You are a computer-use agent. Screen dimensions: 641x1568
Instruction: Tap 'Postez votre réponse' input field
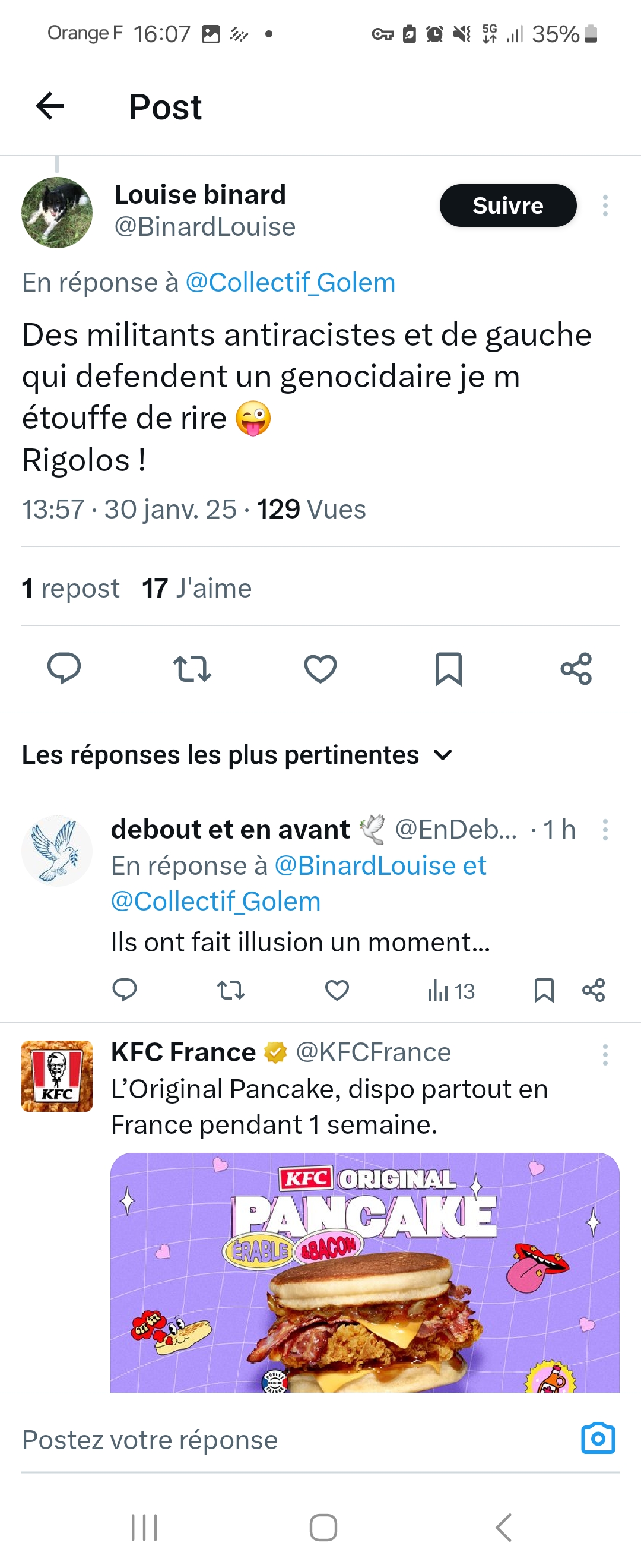click(x=292, y=1440)
